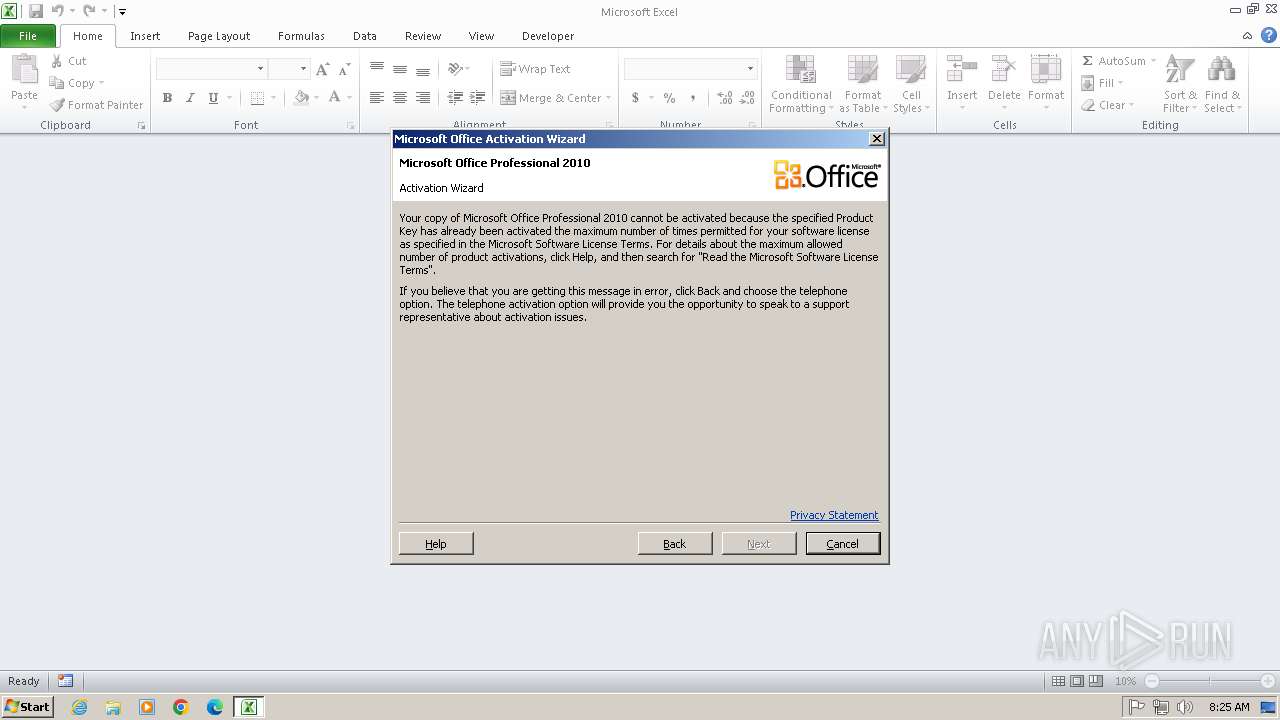Click the AutoSum sigma icon
The height and width of the screenshot is (720, 1280).
(1087, 61)
